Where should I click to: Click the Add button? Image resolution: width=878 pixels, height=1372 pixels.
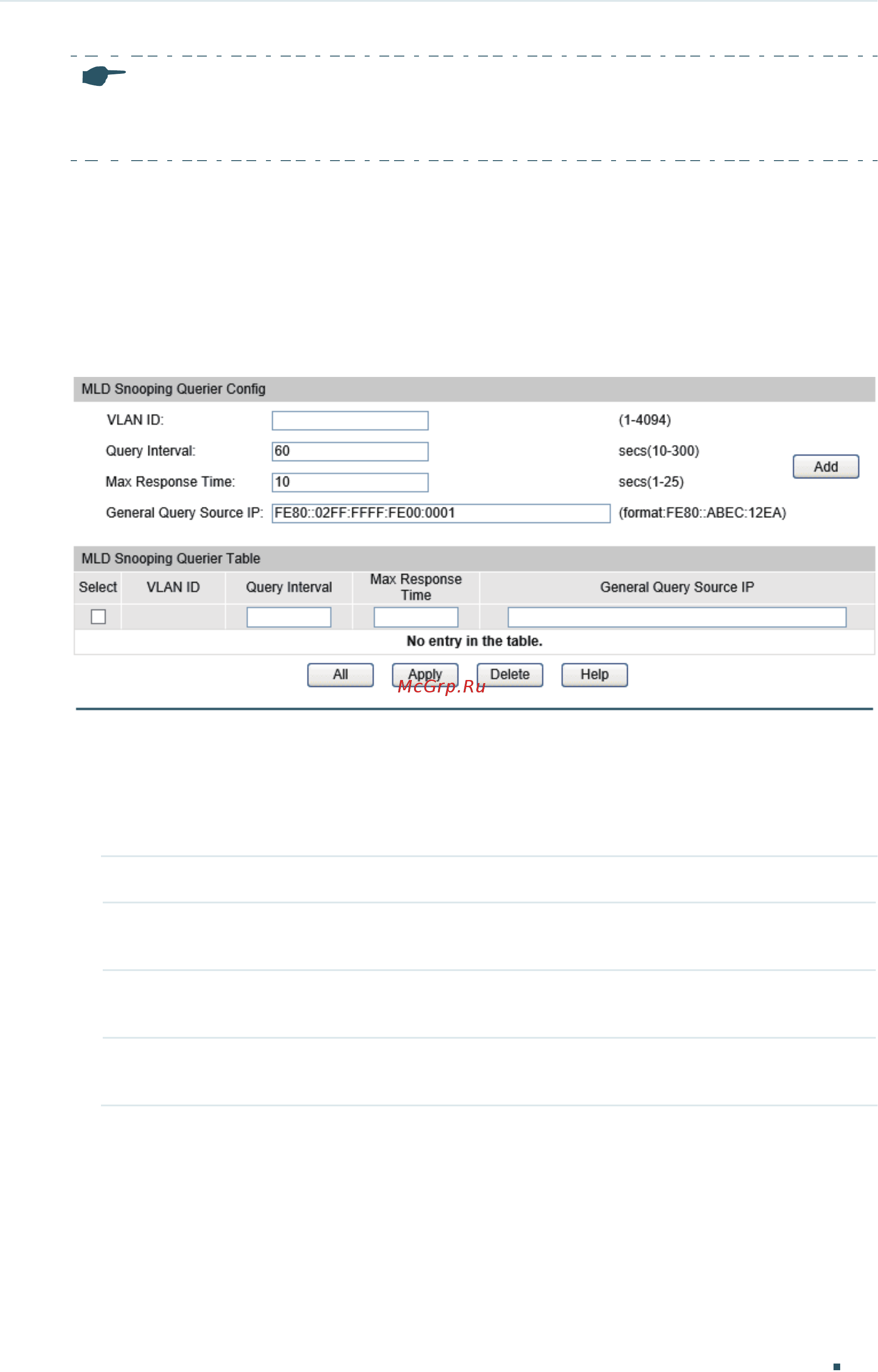coord(826,467)
